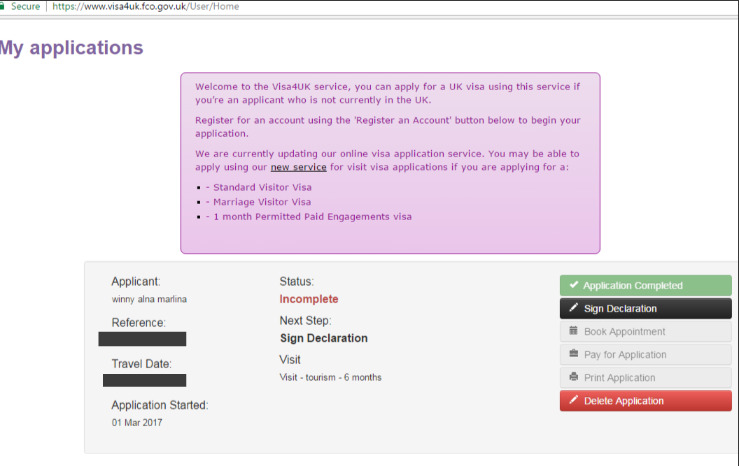This screenshot has width=739, height=466.
Task: Click the calendar icon for Book Appointment
Action: (x=573, y=331)
